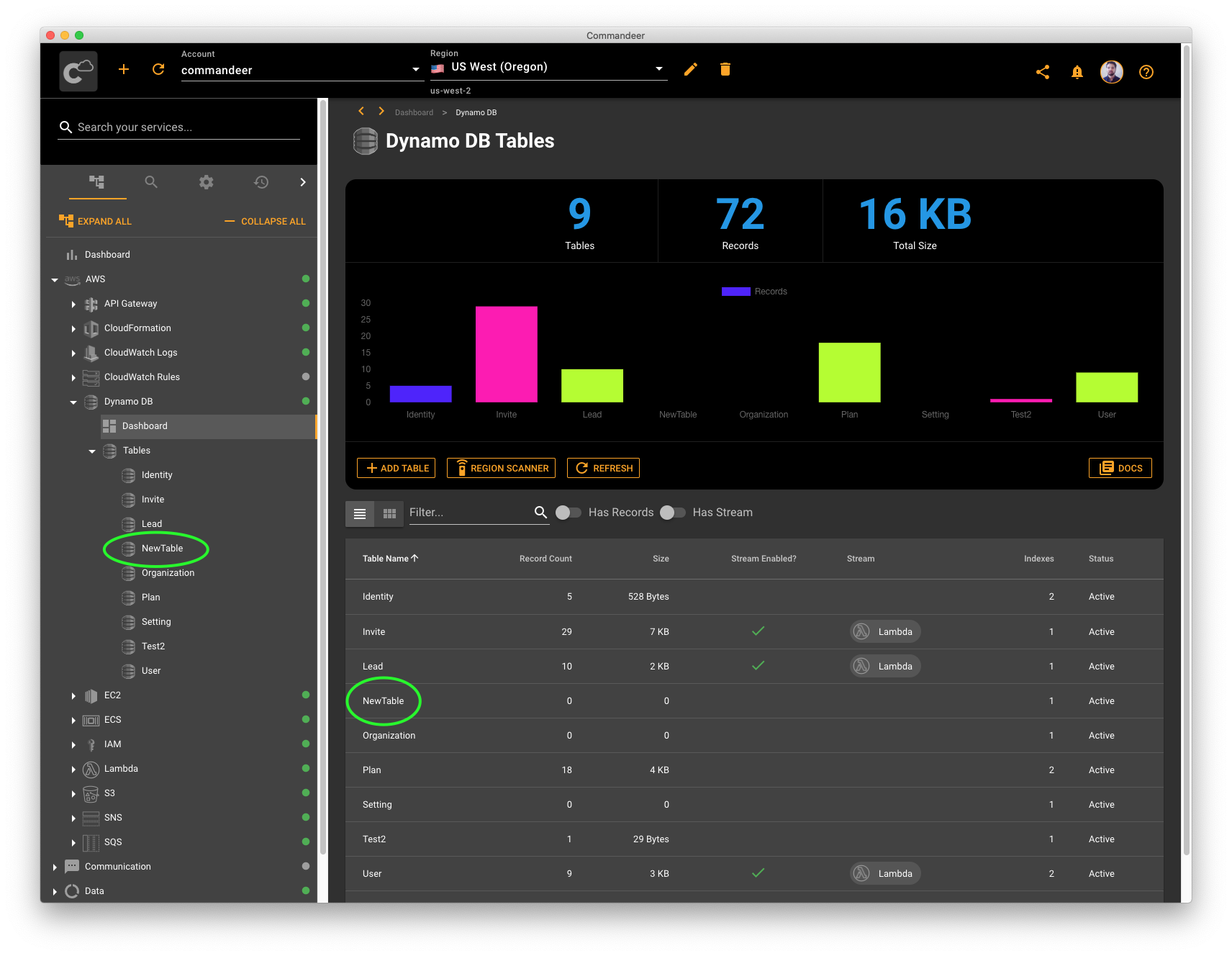Click the REFRESH button
The width and height of the screenshot is (1232, 956).
603,468
